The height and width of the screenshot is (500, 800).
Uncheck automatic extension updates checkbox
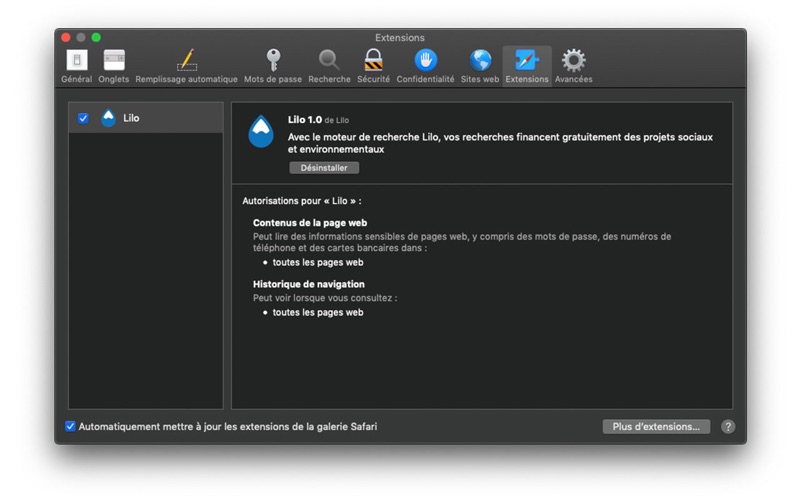click(70, 426)
